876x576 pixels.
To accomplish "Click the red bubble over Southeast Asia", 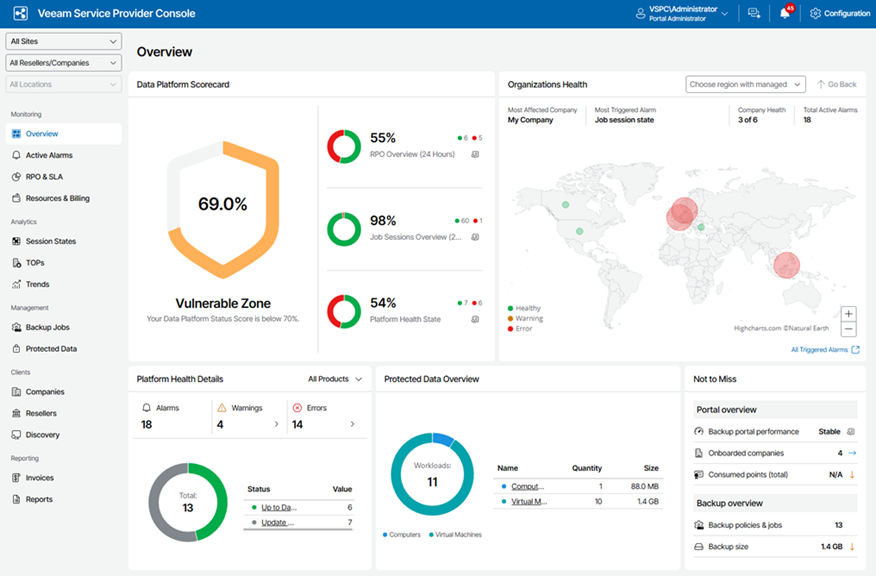I will [x=786, y=265].
